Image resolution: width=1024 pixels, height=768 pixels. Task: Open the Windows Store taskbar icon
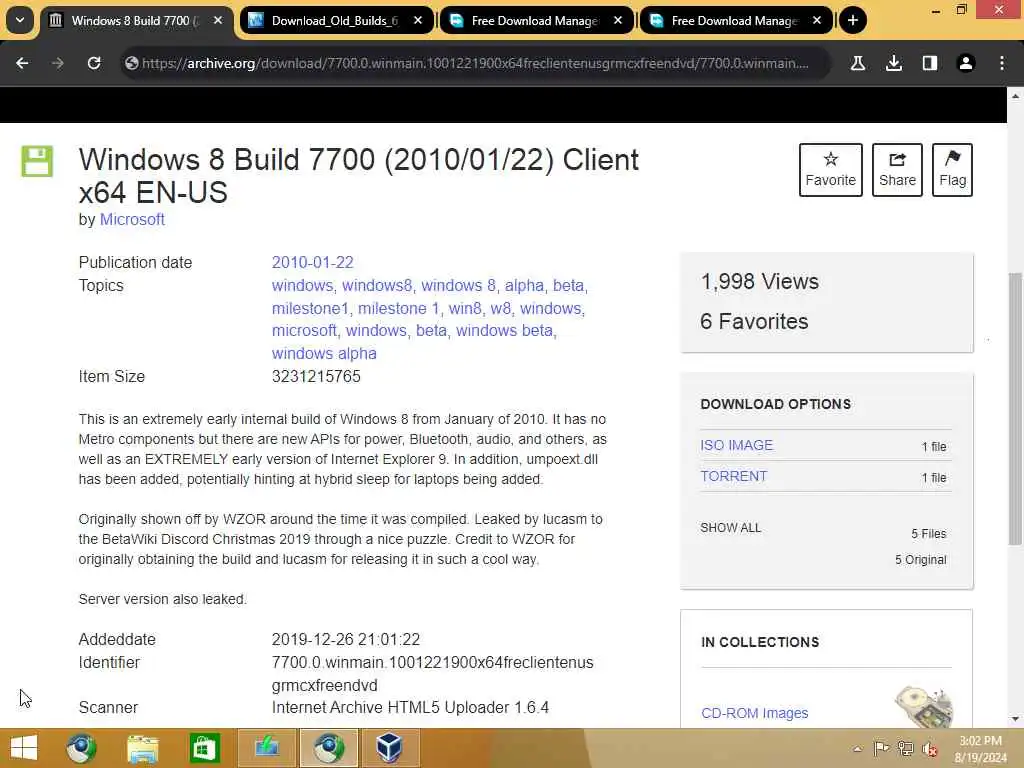tap(204, 748)
